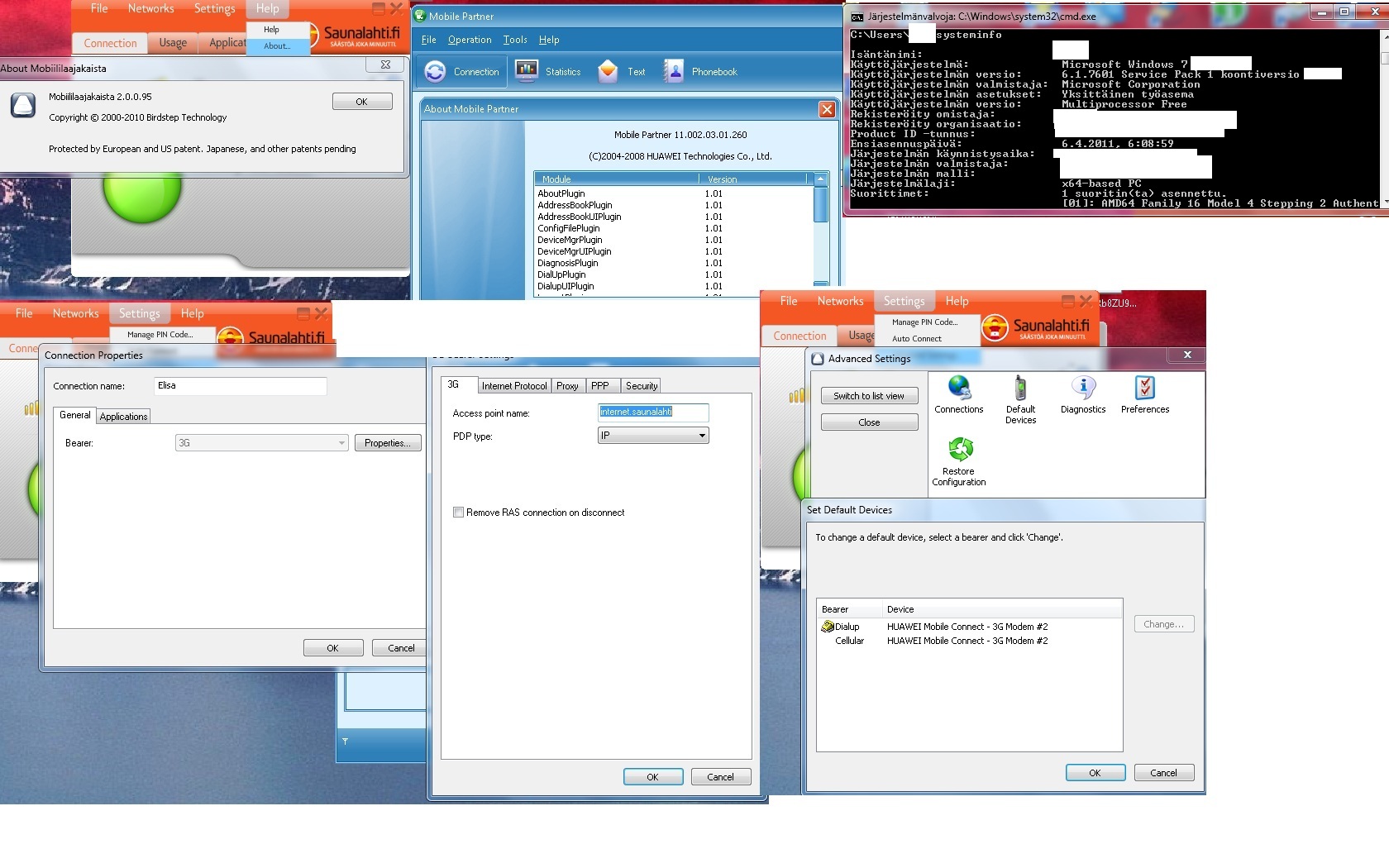Open the Text messages icon
Image resolution: width=1389 pixels, height=868 pixels.
point(609,72)
